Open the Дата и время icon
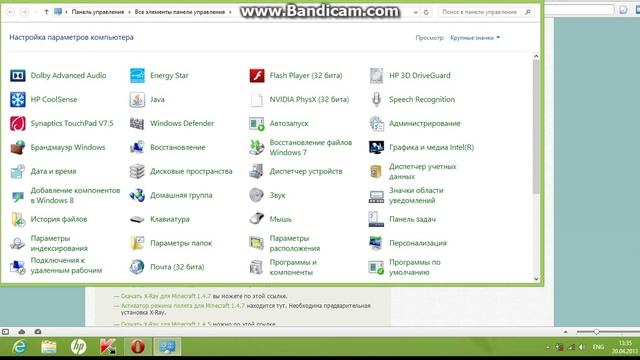 pos(18,171)
